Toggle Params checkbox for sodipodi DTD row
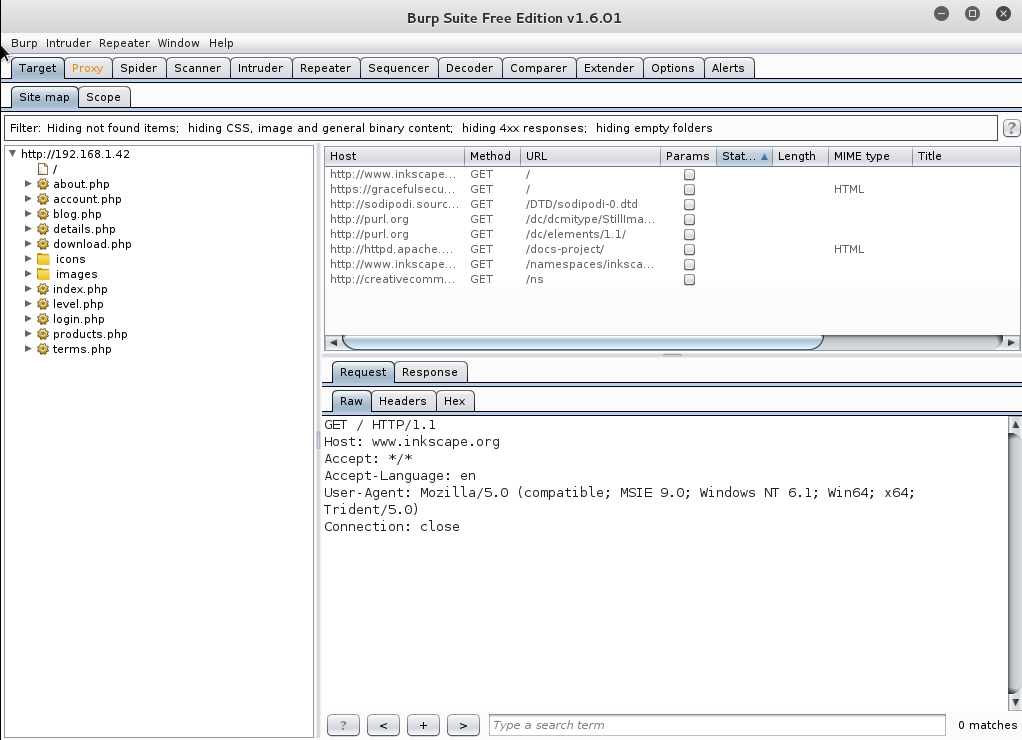This screenshot has height=740, width=1022. 689,204
